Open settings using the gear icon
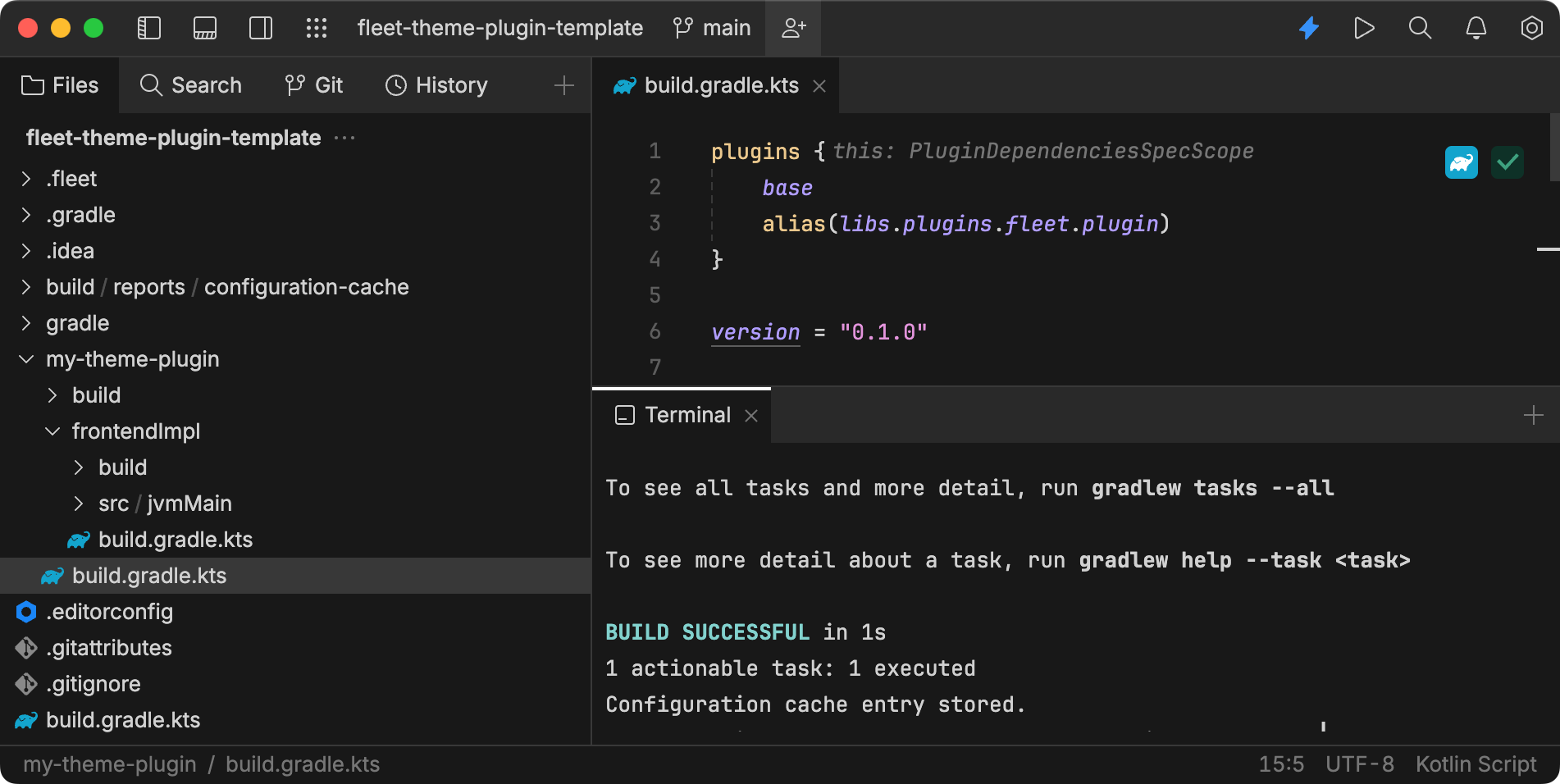This screenshot has height=784, width=1560. [1531, 28]
